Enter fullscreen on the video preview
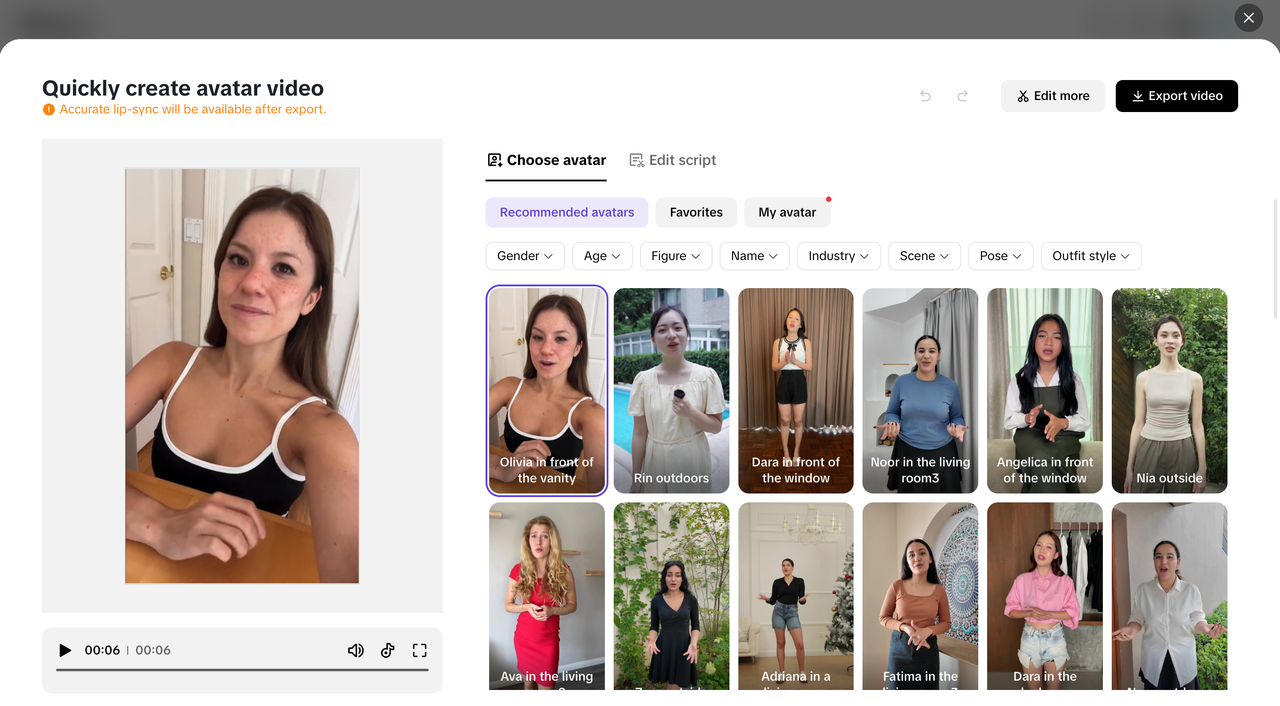Viewport: 1280px width, 706px height. (419, 649)
